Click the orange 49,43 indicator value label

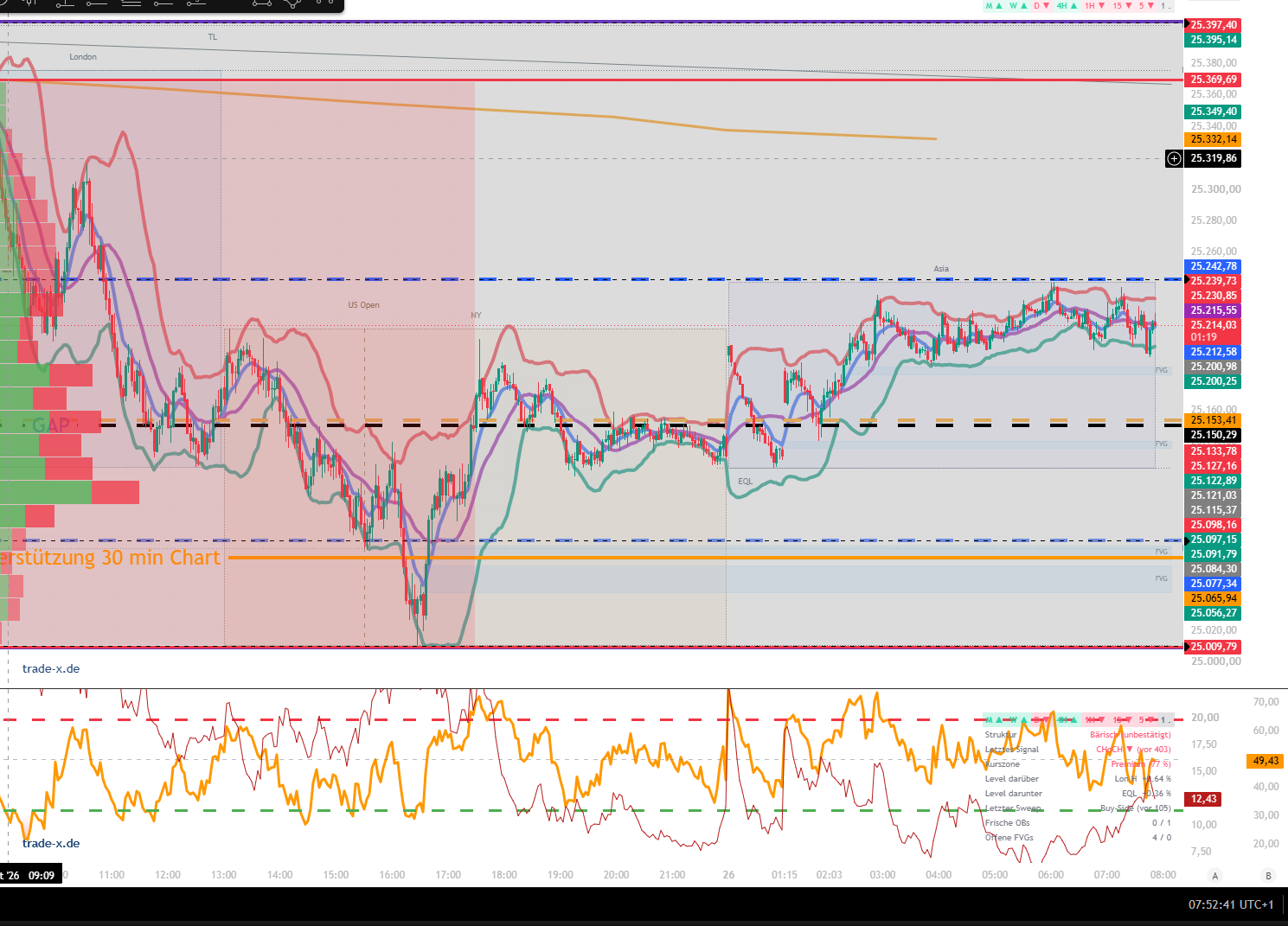pos(1266,761)
